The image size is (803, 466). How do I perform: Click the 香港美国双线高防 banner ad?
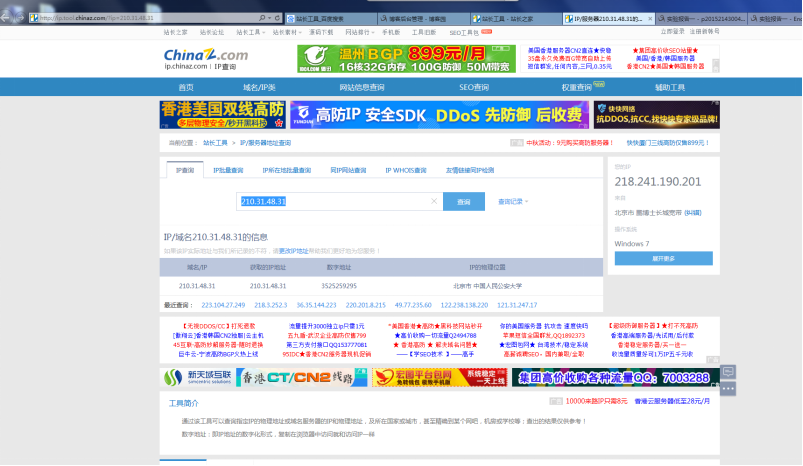(223, 115)
